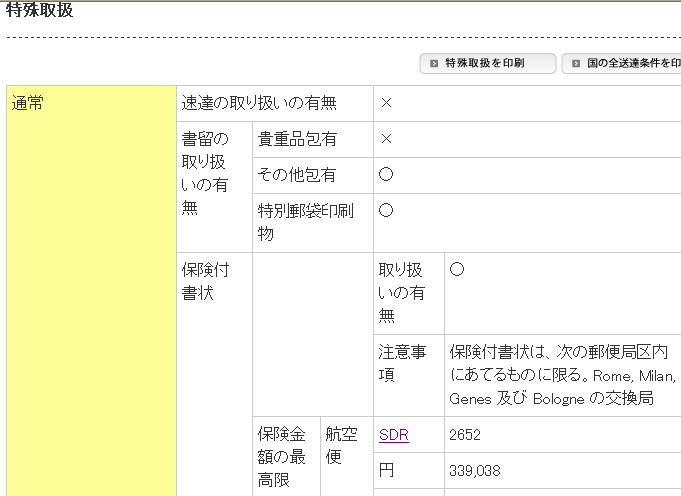The height and width of the screenshot is (496, 681).
Task: Click the その他包有 cell
Action: [313, 175]
